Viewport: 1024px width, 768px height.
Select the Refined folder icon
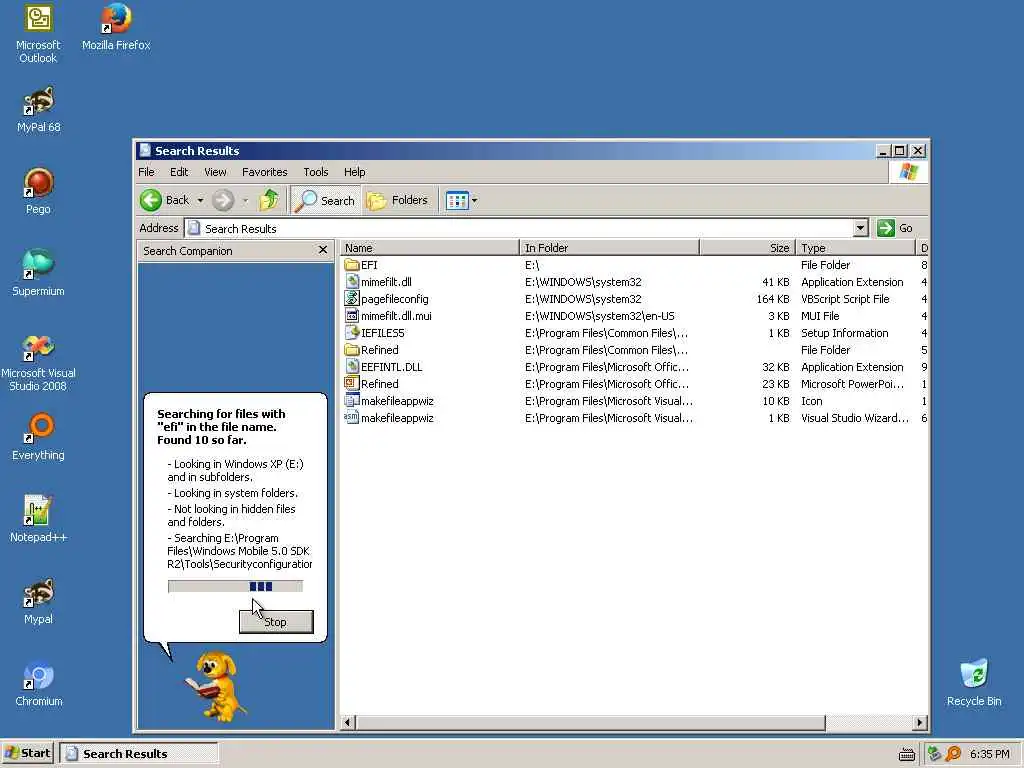coord(352,349)
